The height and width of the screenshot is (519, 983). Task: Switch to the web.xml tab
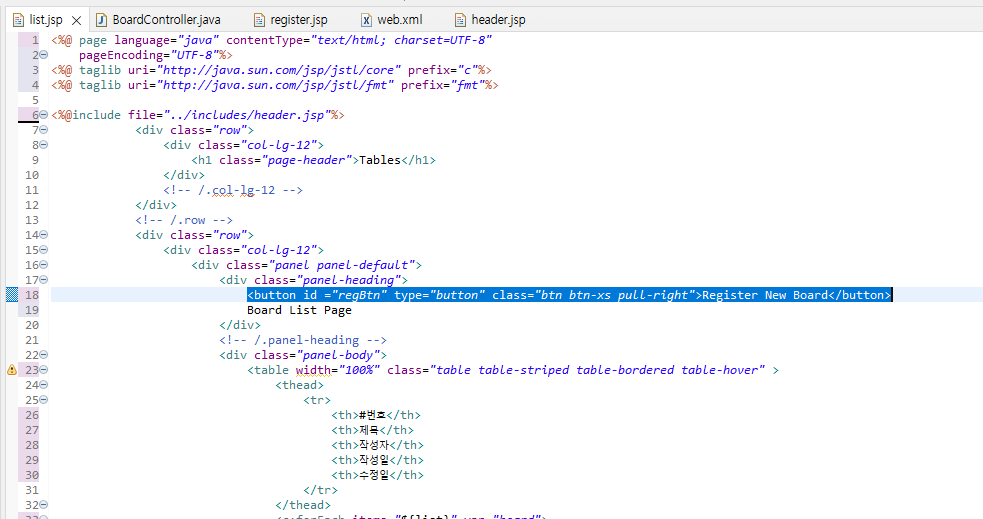pyautogui.click(x=399, y=20)
